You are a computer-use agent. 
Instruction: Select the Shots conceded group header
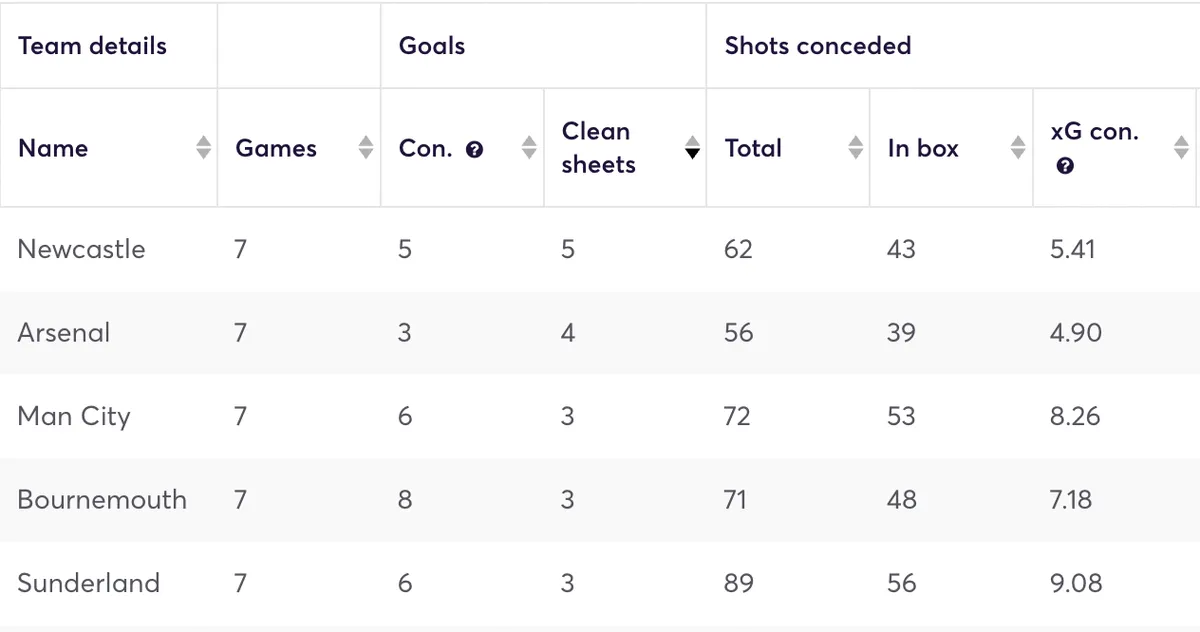coord(818,46)
